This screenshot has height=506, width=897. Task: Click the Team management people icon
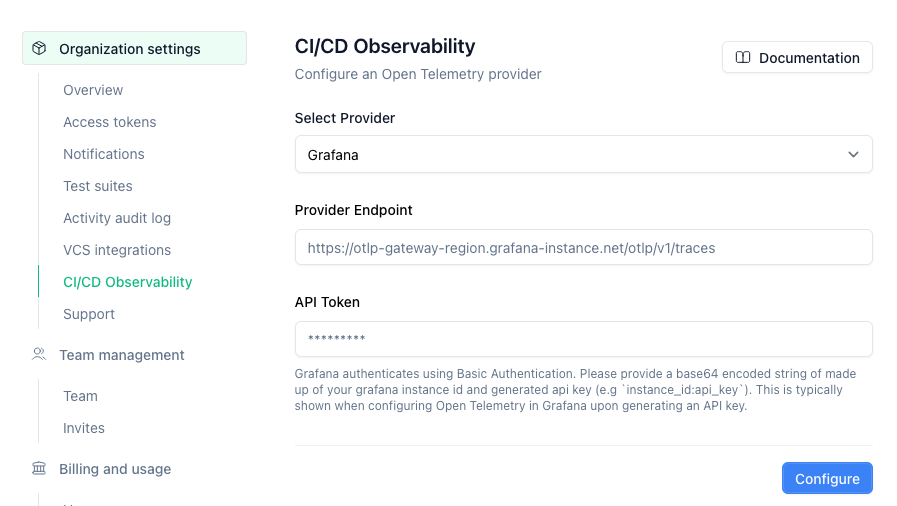click(39, 355)
